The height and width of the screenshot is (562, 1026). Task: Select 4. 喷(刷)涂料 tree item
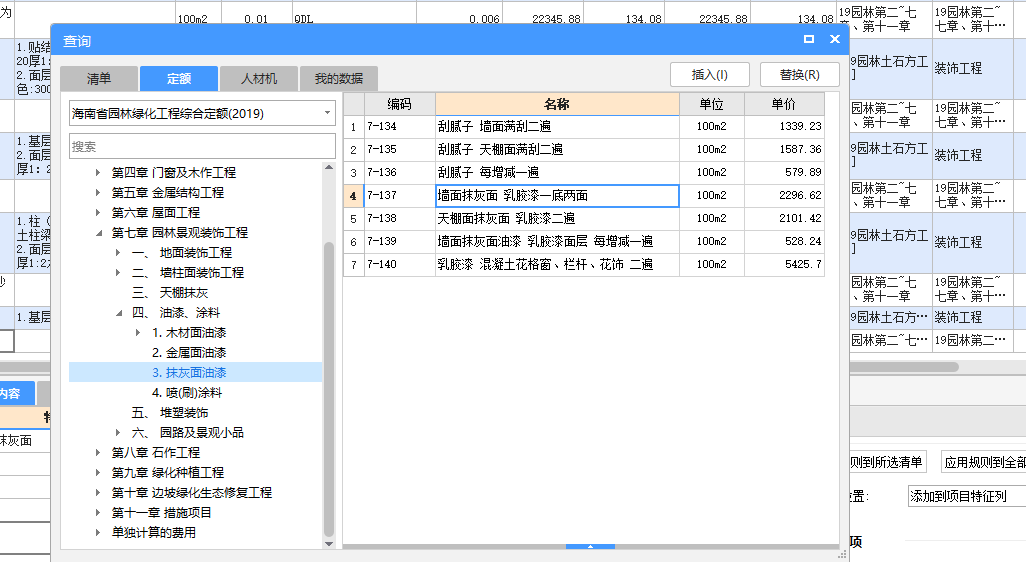(186, 393)
